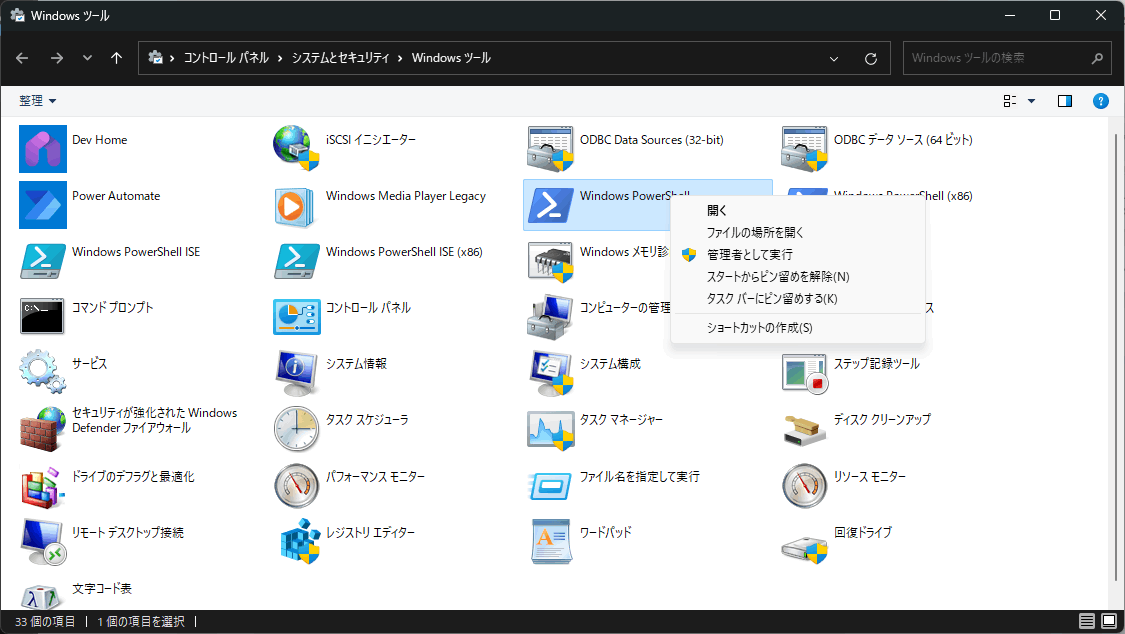Select the ファイル名を指定して実行 icon
The width and height of the screenshot is (1125, 634).
coord(551,486)
